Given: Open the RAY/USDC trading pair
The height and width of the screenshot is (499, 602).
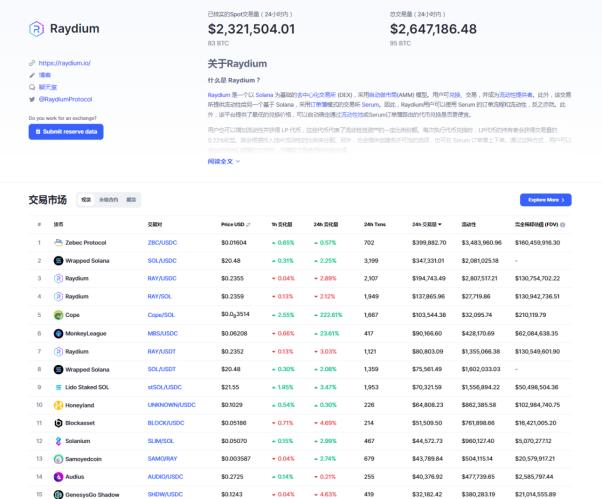Looking at the screenshot, I should pos(162,278).
